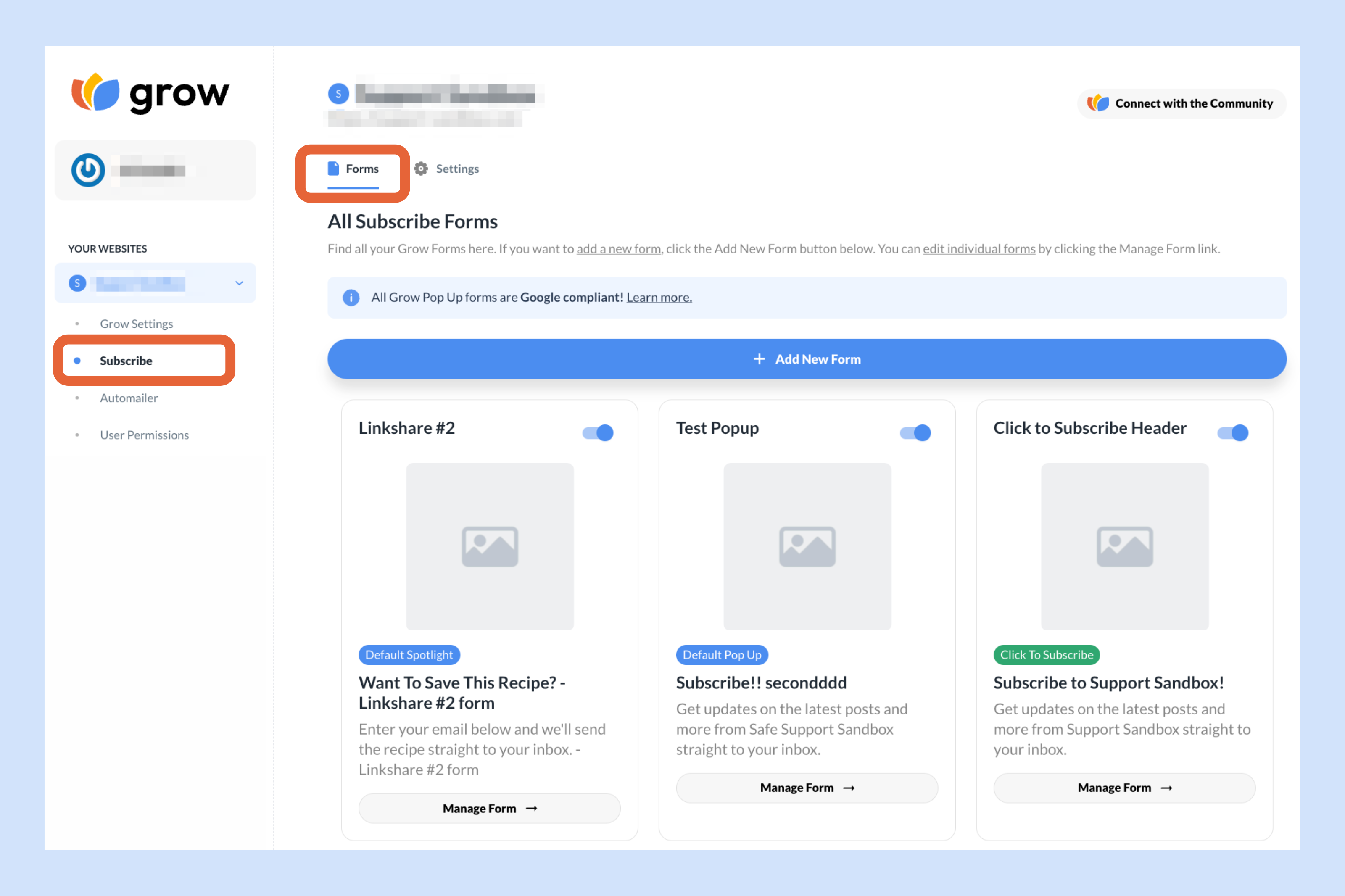The image size is (1345, 896).
Task: Click 'Subscribe!! secondddd' heading
Action: pos(762,683)
